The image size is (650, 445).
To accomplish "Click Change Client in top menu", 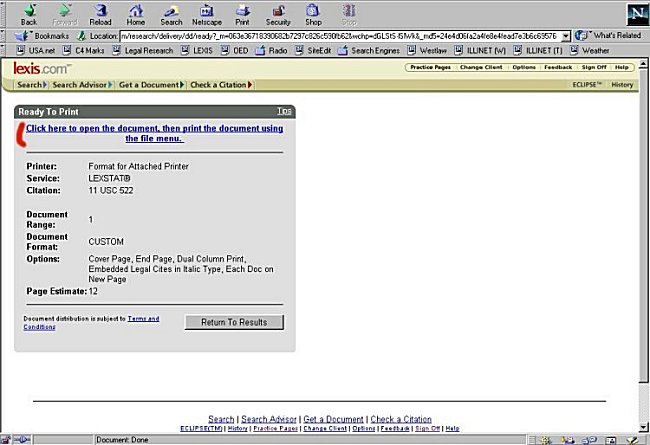I will 481,67.
